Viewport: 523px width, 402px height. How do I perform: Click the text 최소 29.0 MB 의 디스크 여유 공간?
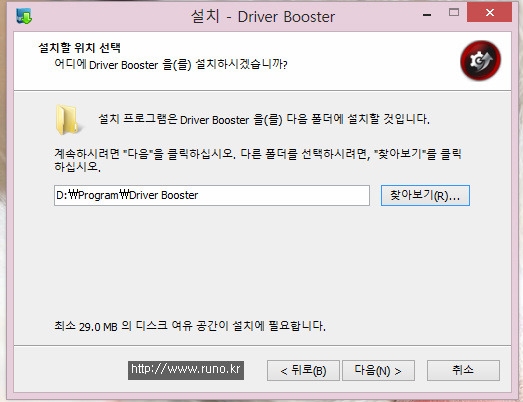coord(141,326)
